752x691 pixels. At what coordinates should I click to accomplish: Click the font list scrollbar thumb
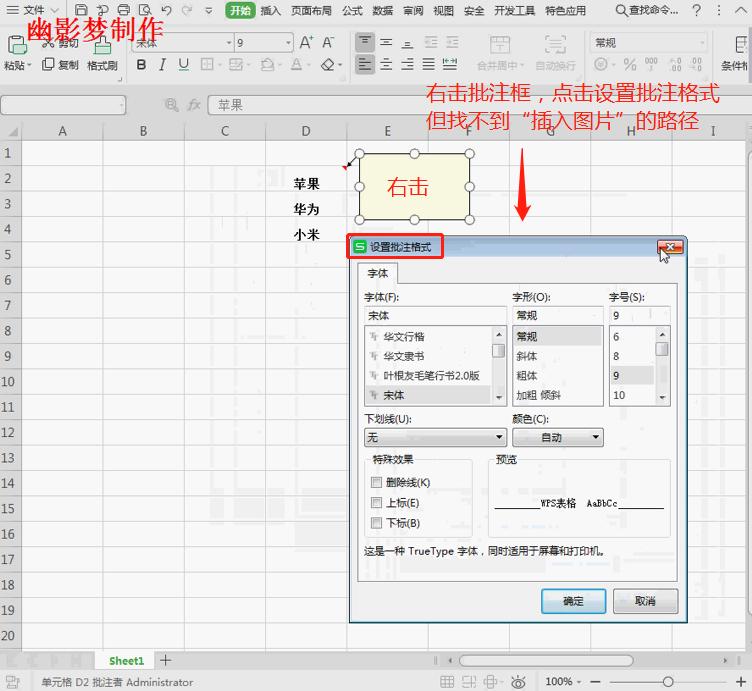[499, 351]
